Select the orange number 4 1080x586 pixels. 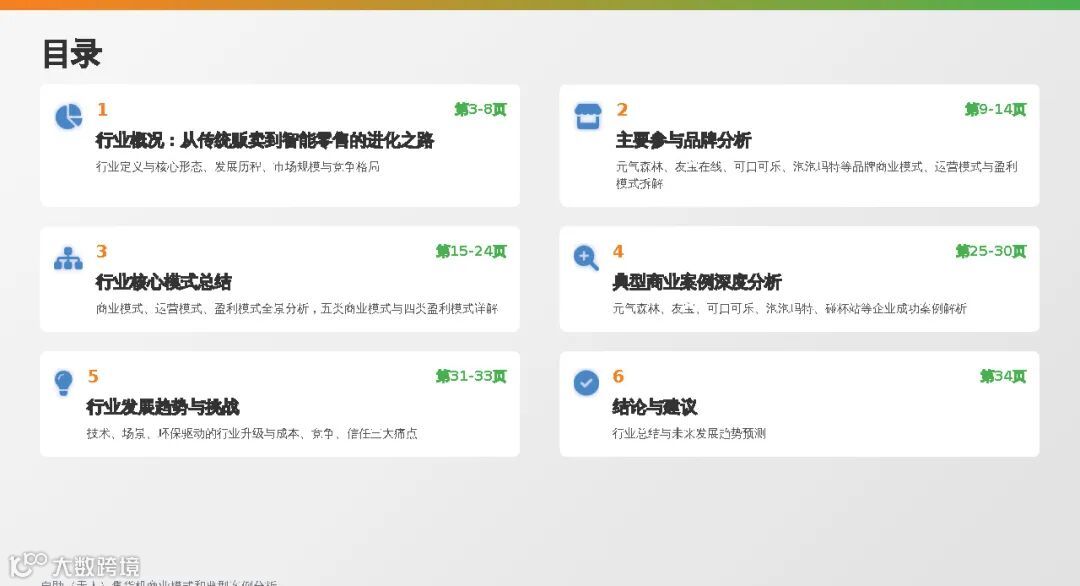point(618,251)
